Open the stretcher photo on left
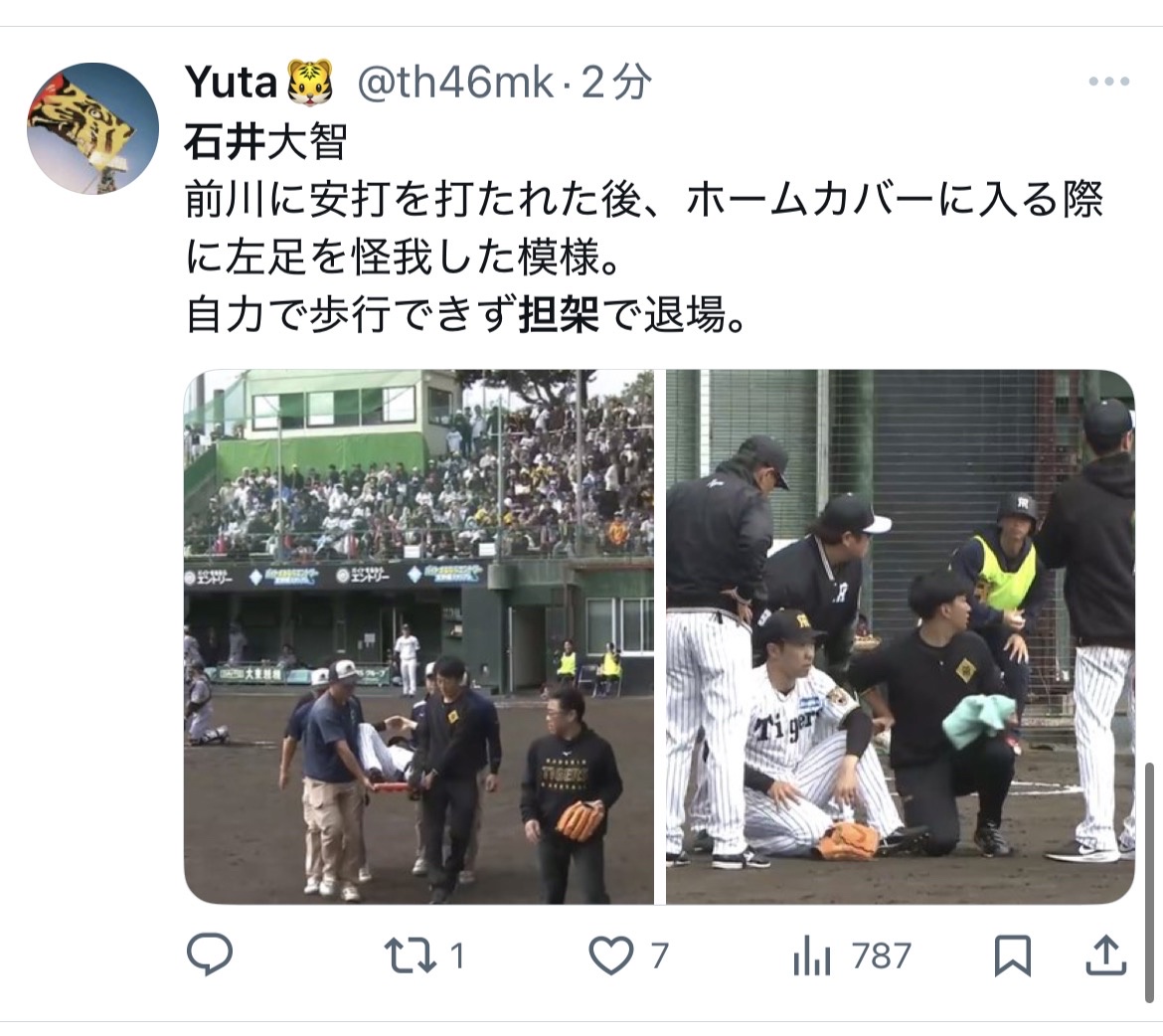 [419, 636]
